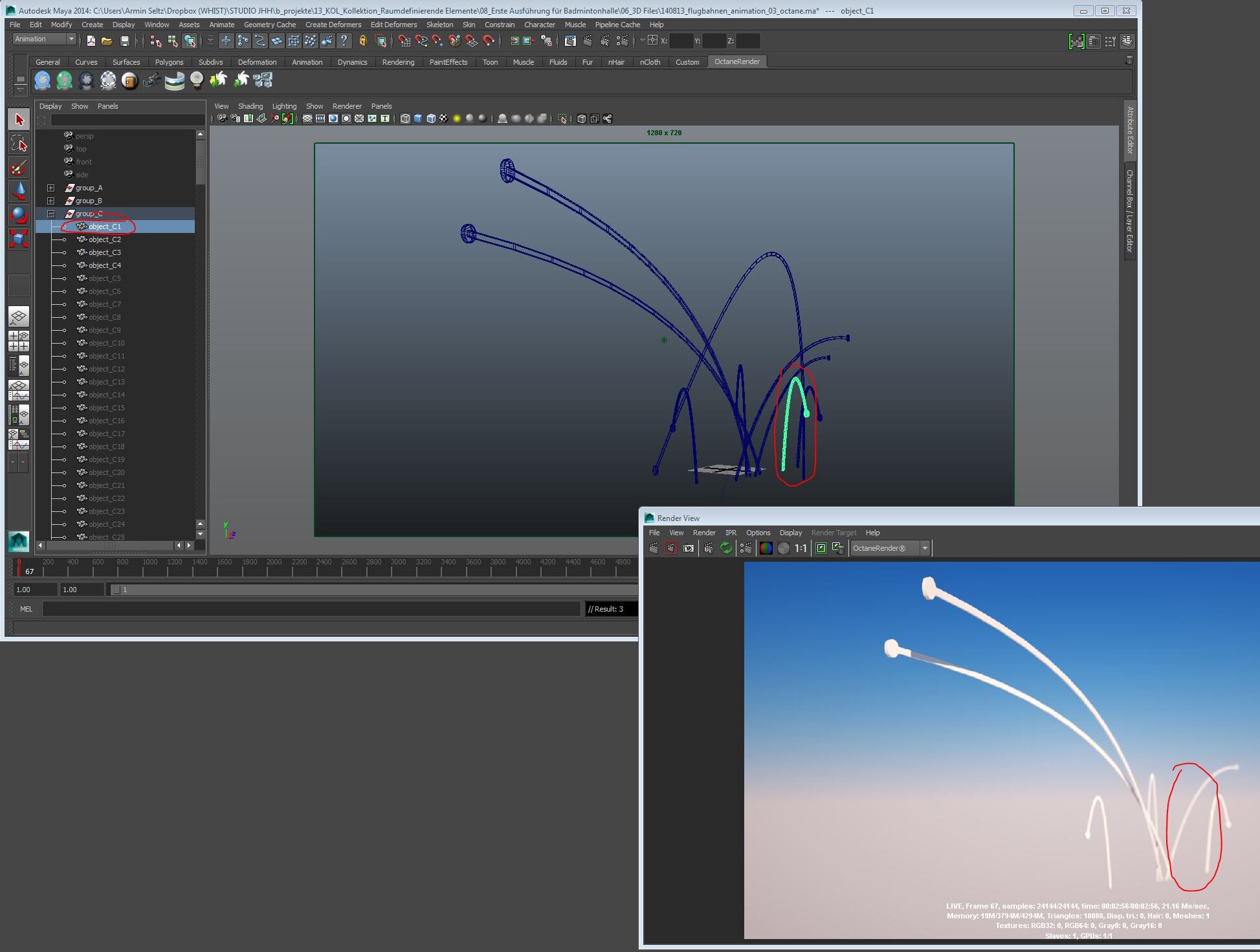Toggle textured display checker icon in viewport
This screenshot has height=952, width=1260.
tap(444, 118)
